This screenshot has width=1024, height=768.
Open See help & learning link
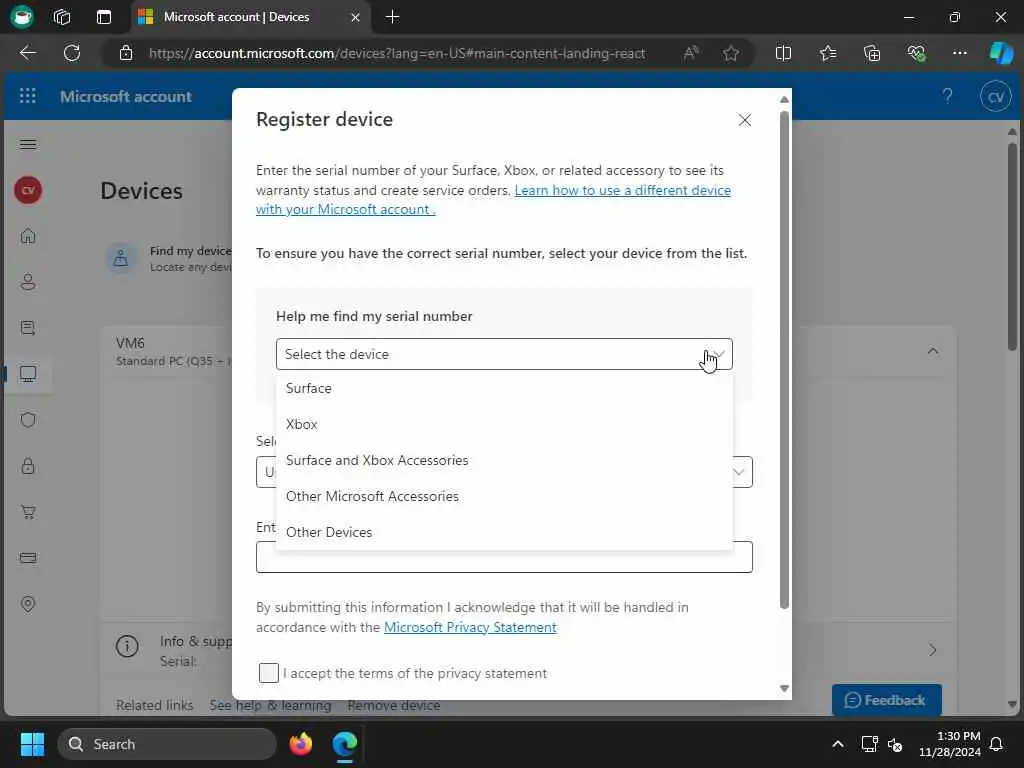pyautogui.click(x=270, y=705)
